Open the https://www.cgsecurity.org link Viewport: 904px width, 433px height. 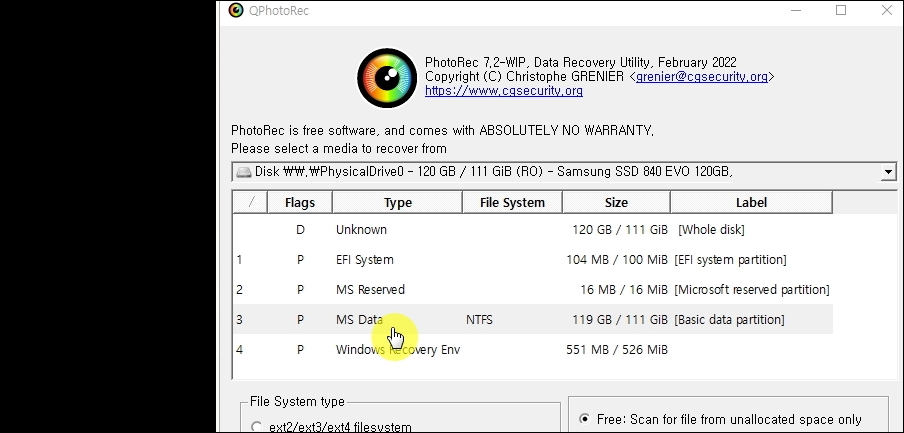(504, 91)
